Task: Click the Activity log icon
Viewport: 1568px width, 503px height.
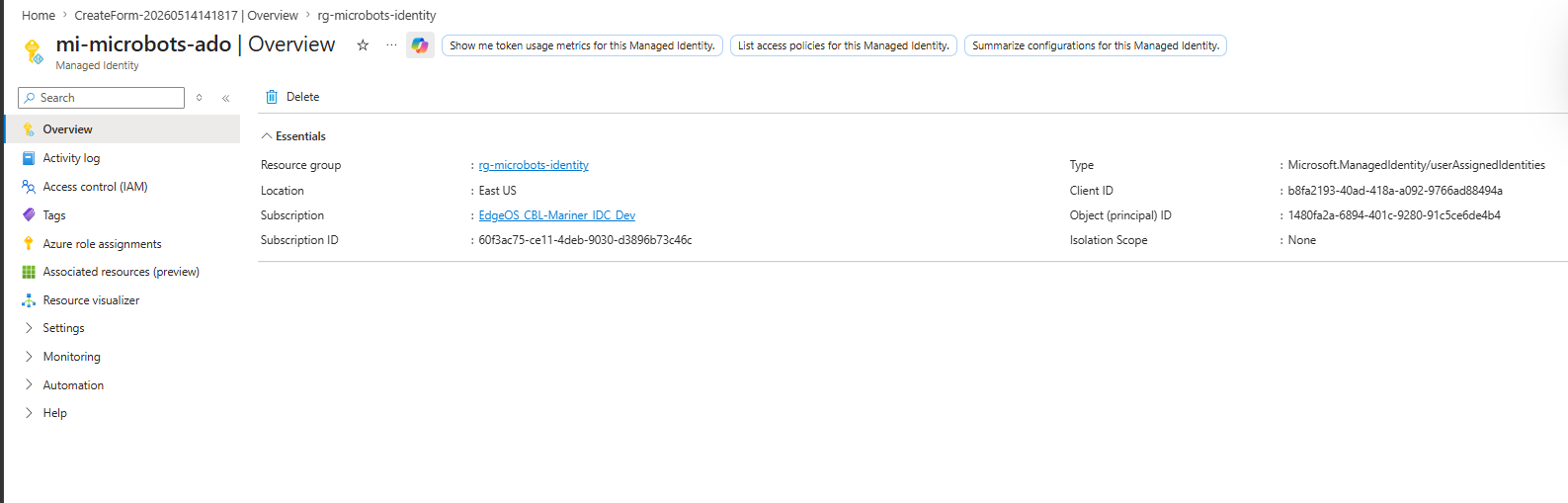Action: 29,158
